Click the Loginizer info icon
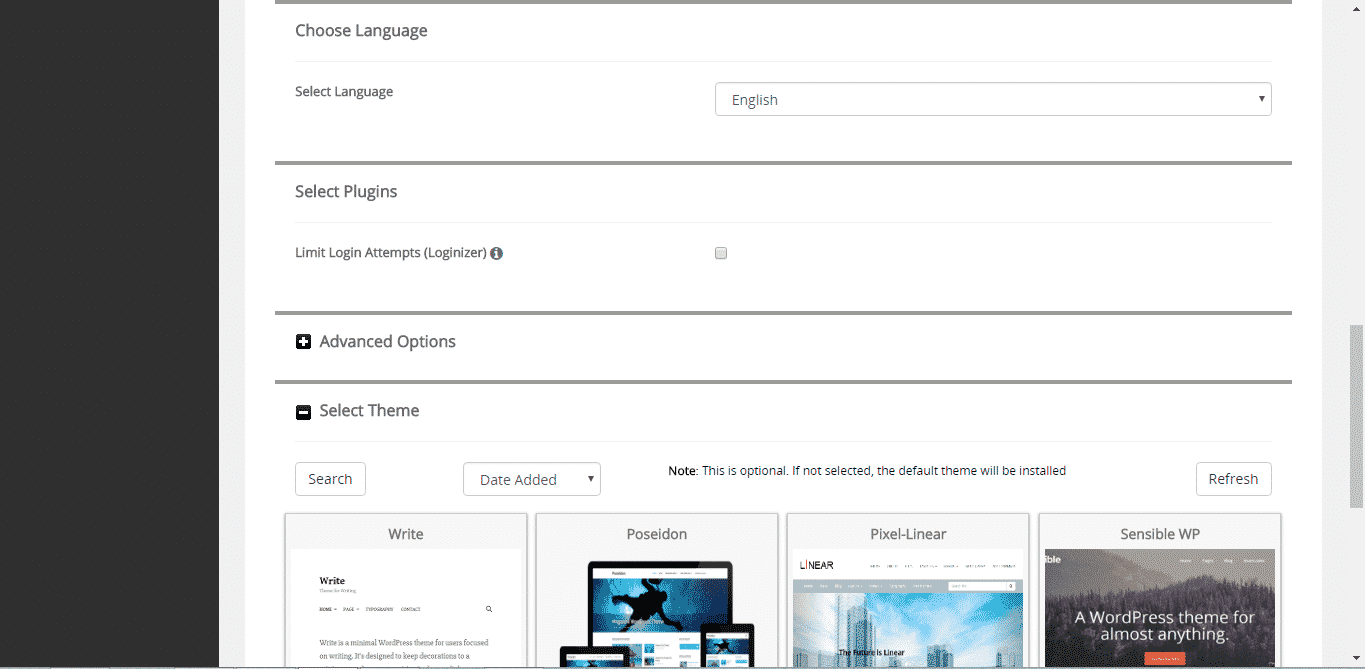This screenshot has height=669, width=1367. click(497, 254)
